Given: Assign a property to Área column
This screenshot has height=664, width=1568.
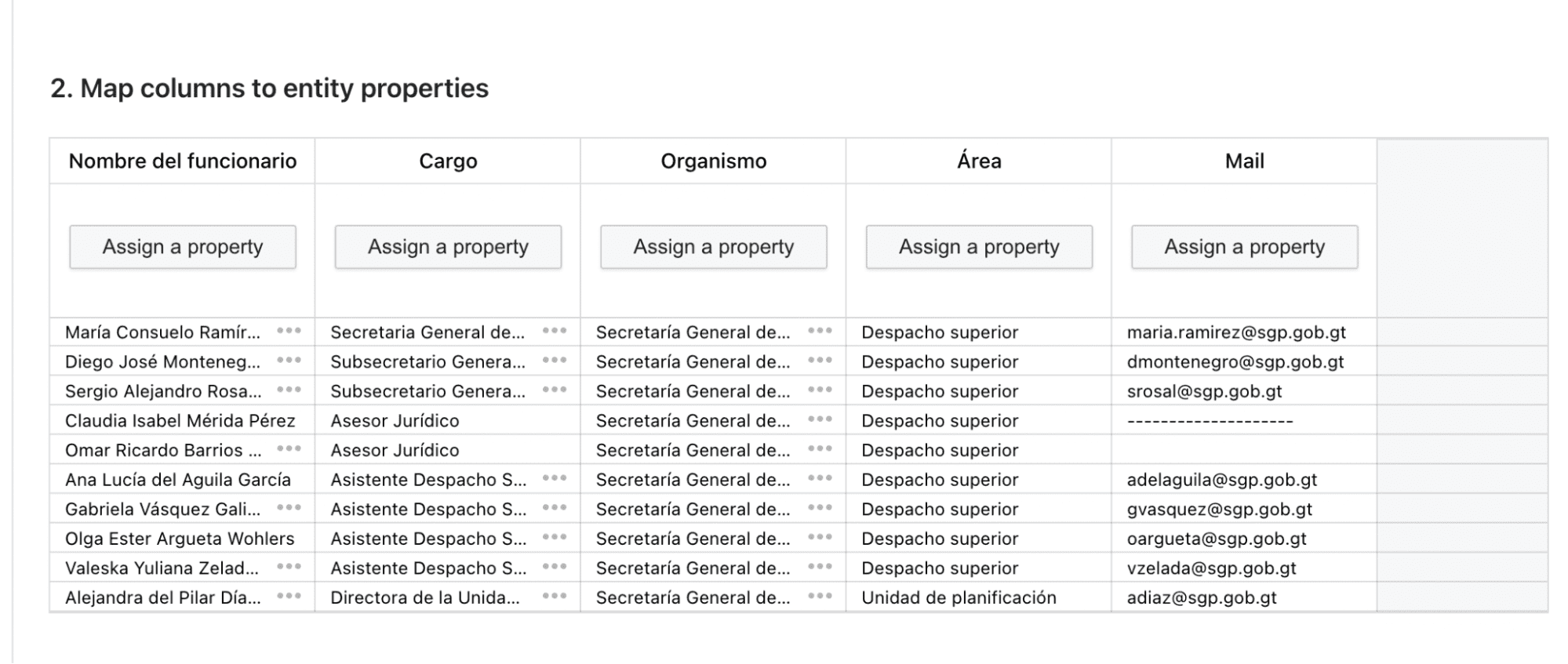Looking at the screenshot, I should tap(979, 247).
